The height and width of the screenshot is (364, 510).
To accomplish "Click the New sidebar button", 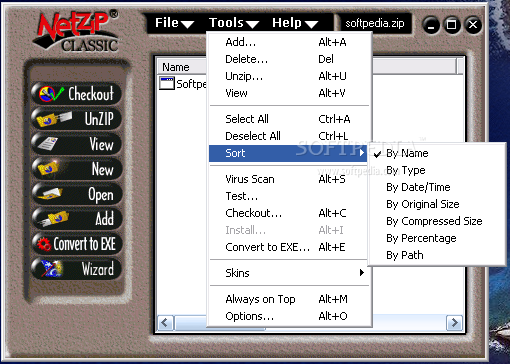I will pyautogui.click(x=76, y=169).
